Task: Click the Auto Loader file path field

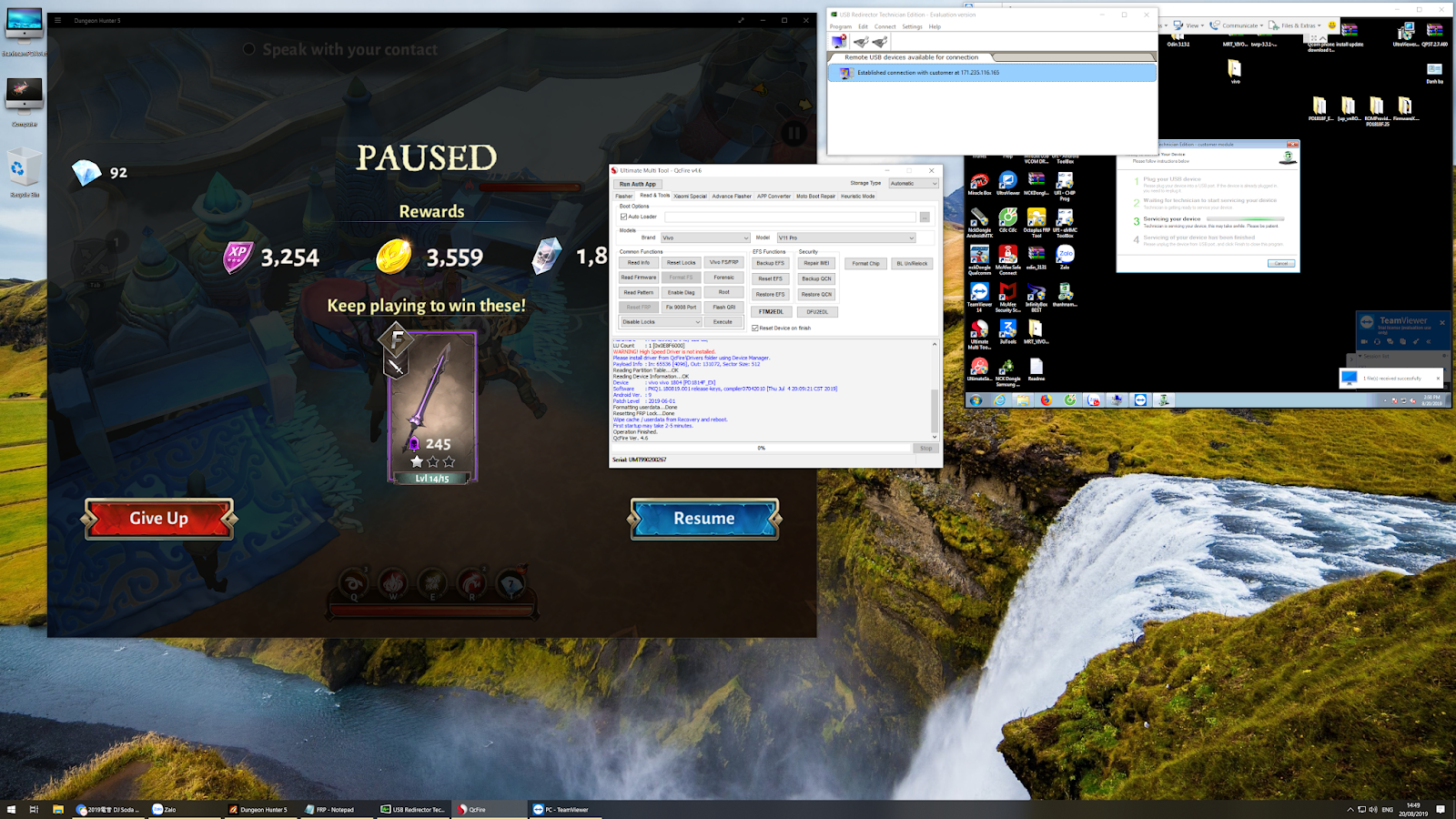Action: (790, 217)
